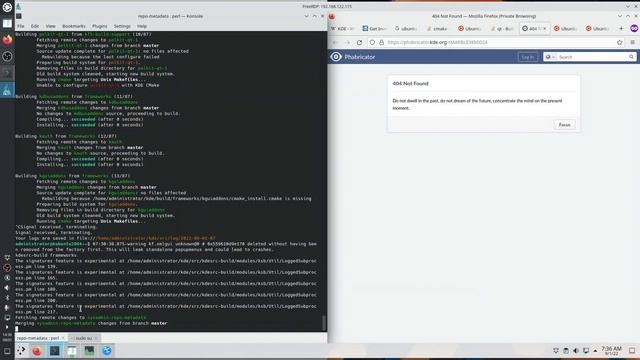Image resolution: width=640 pixels, height=360 pixels.
Task: Close the active 404 Firefox tab
Action: coord(544,29)
